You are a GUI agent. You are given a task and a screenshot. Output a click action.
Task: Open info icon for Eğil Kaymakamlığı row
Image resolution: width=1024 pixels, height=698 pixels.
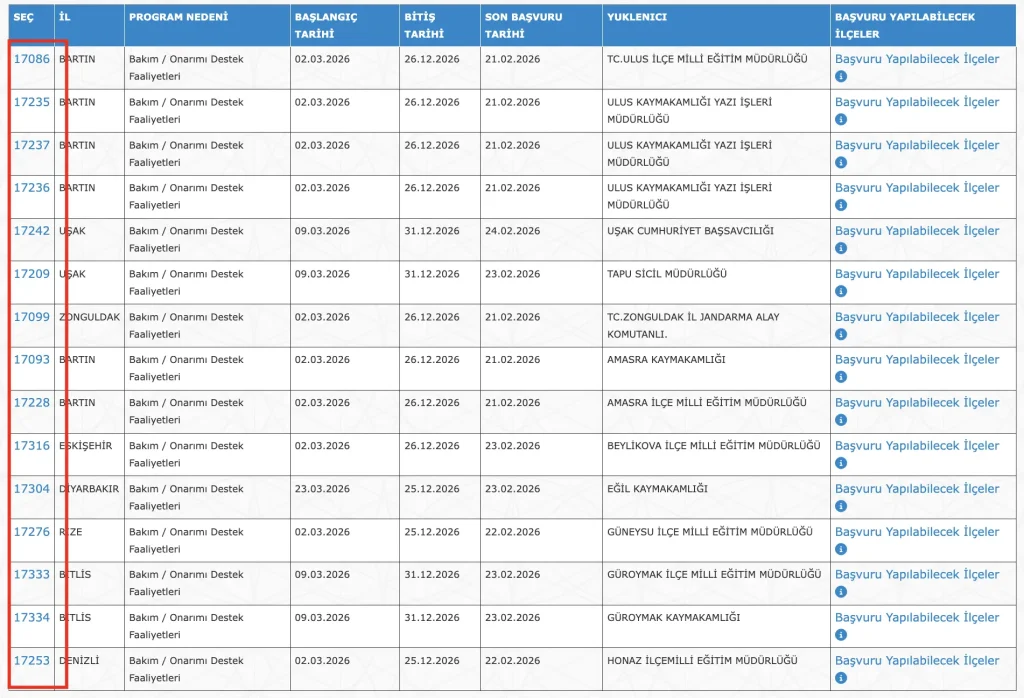tap(841, 506)
